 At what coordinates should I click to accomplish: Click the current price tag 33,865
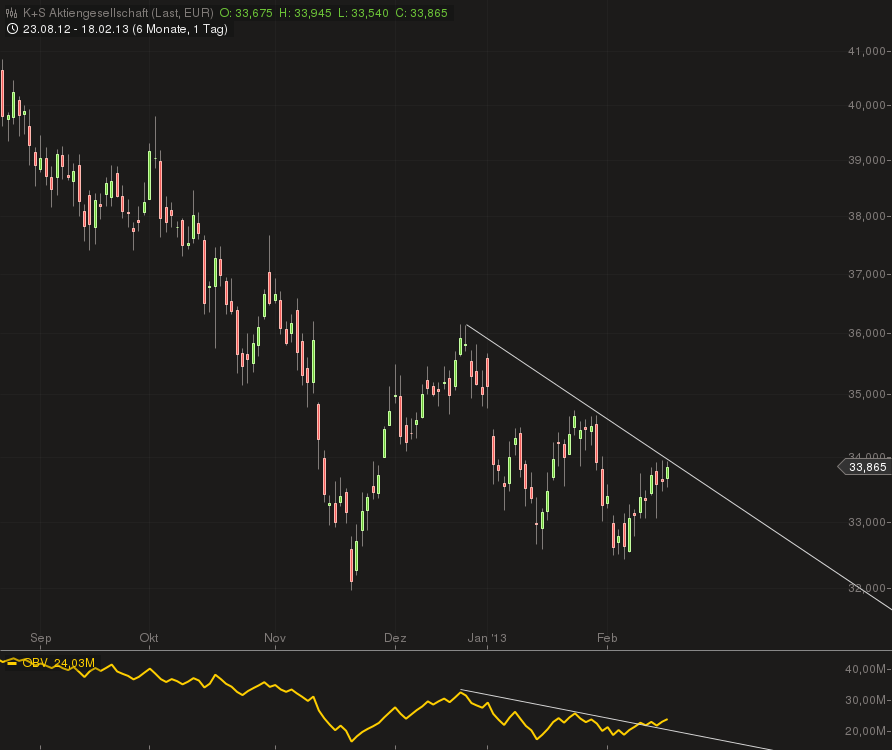[x=866, y=467]
